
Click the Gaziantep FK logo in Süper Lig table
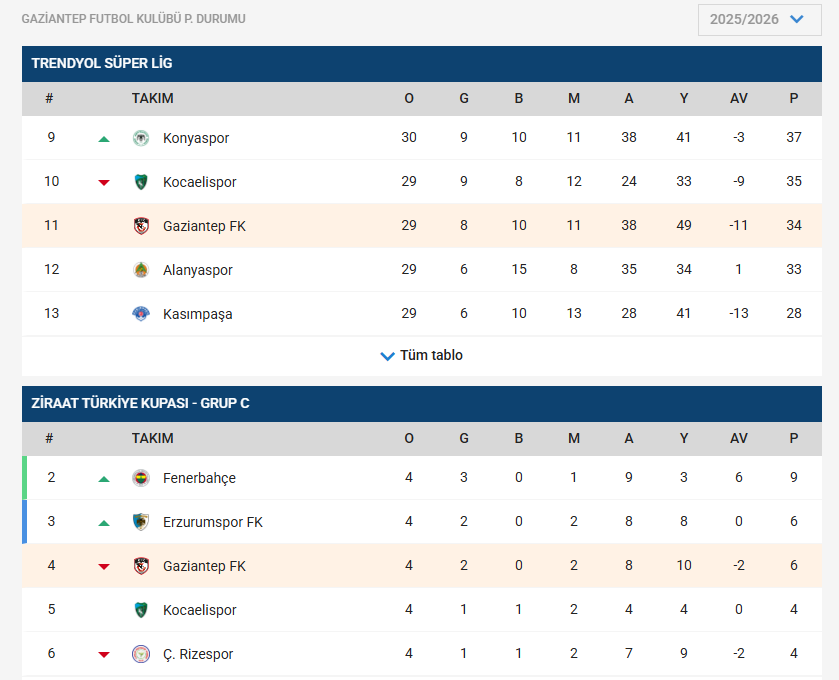point(141,226)
